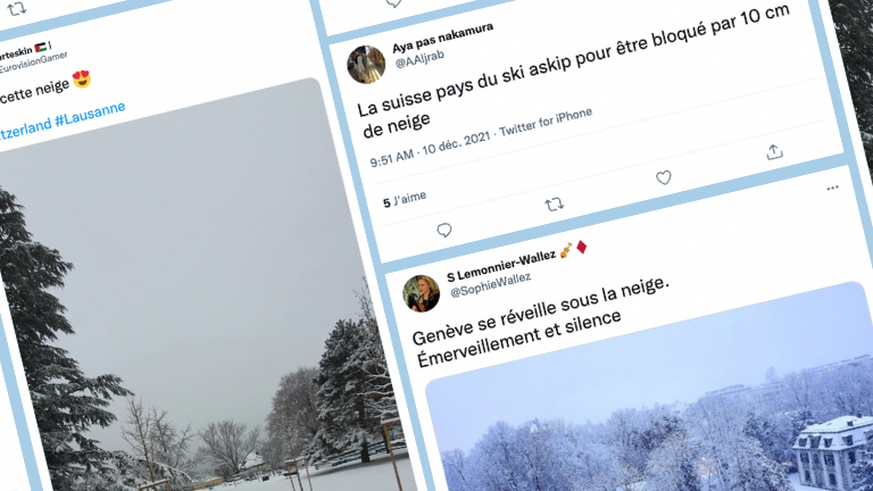Screen dimensions: 873x491
Task: Click the 'S Lemonnier-Wallez' display name
Action: click(x=501, y=266)
